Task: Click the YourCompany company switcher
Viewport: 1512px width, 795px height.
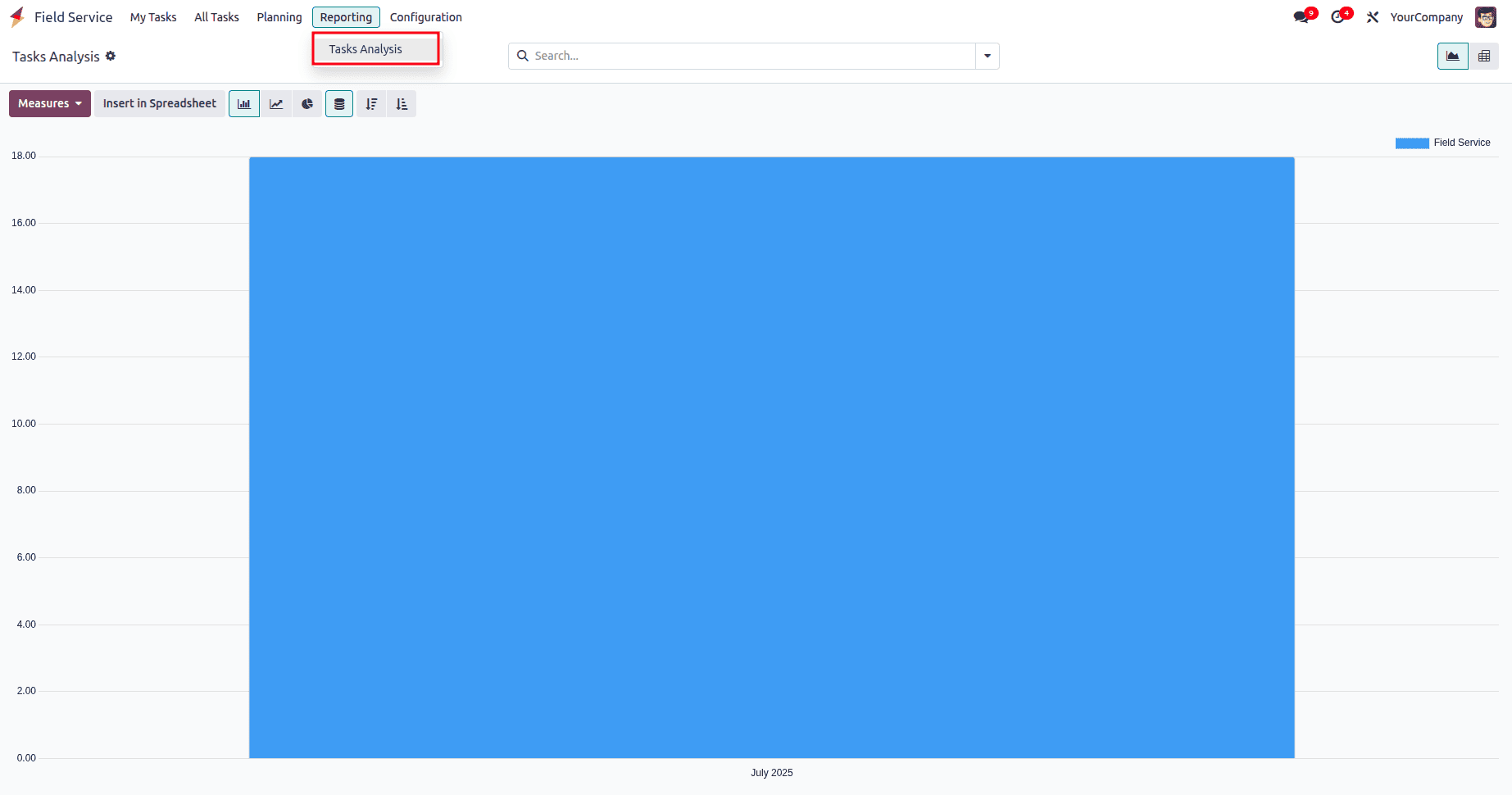Action: click(x=1426, y=17)
